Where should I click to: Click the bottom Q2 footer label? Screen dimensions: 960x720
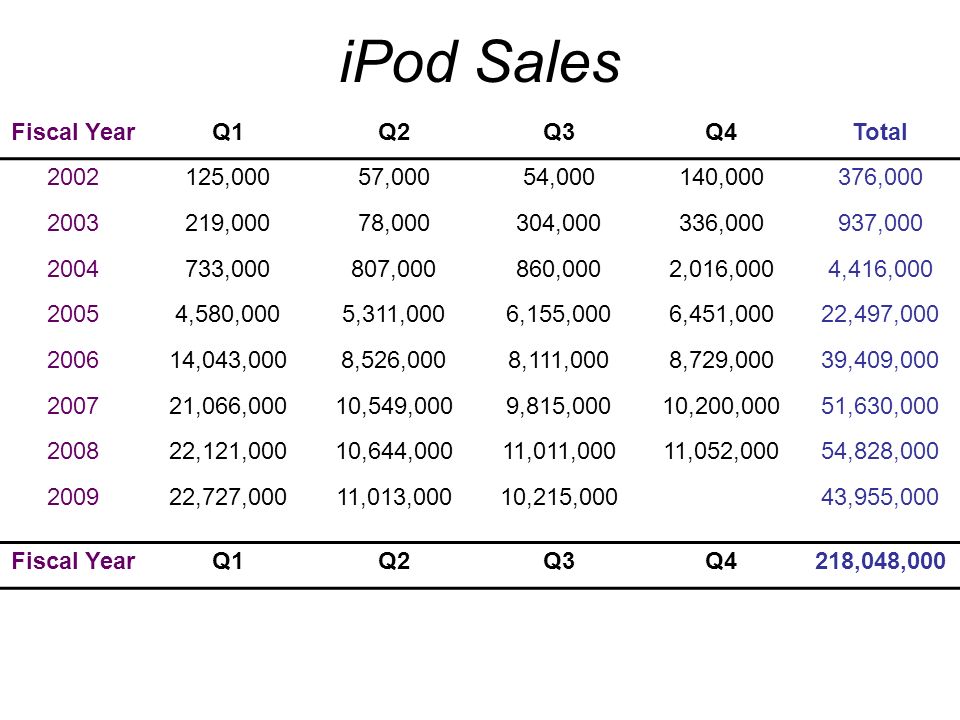coord(394,561)
